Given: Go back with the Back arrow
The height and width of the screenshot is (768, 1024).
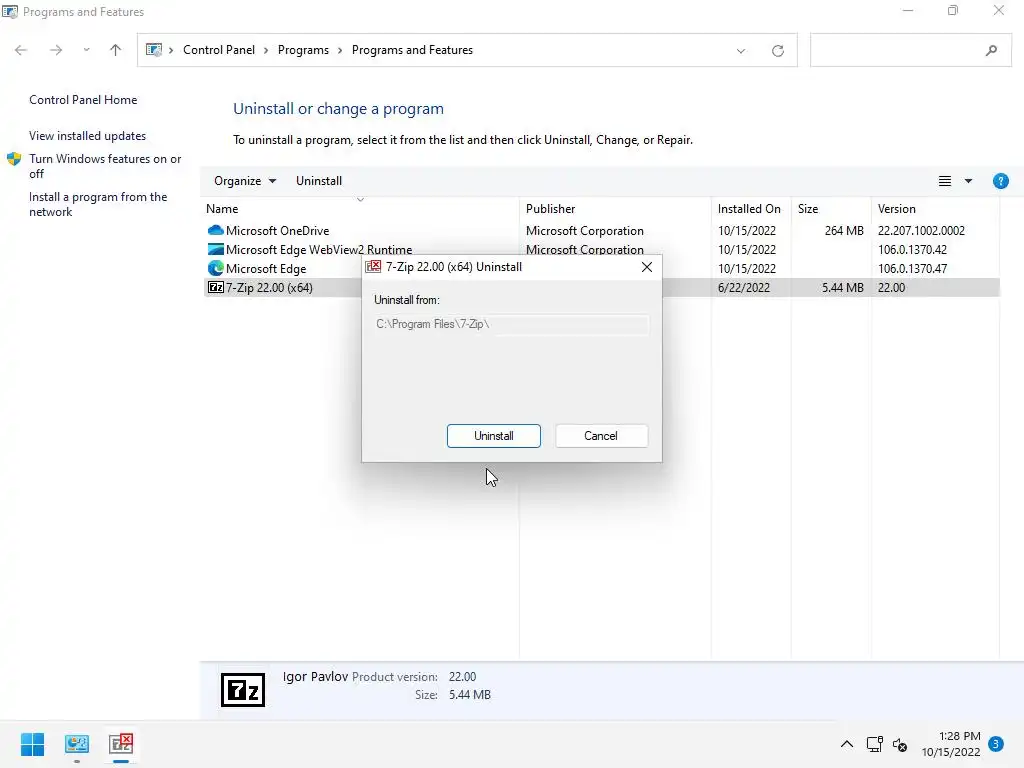Looking at the screenshot, I should 21,50.
